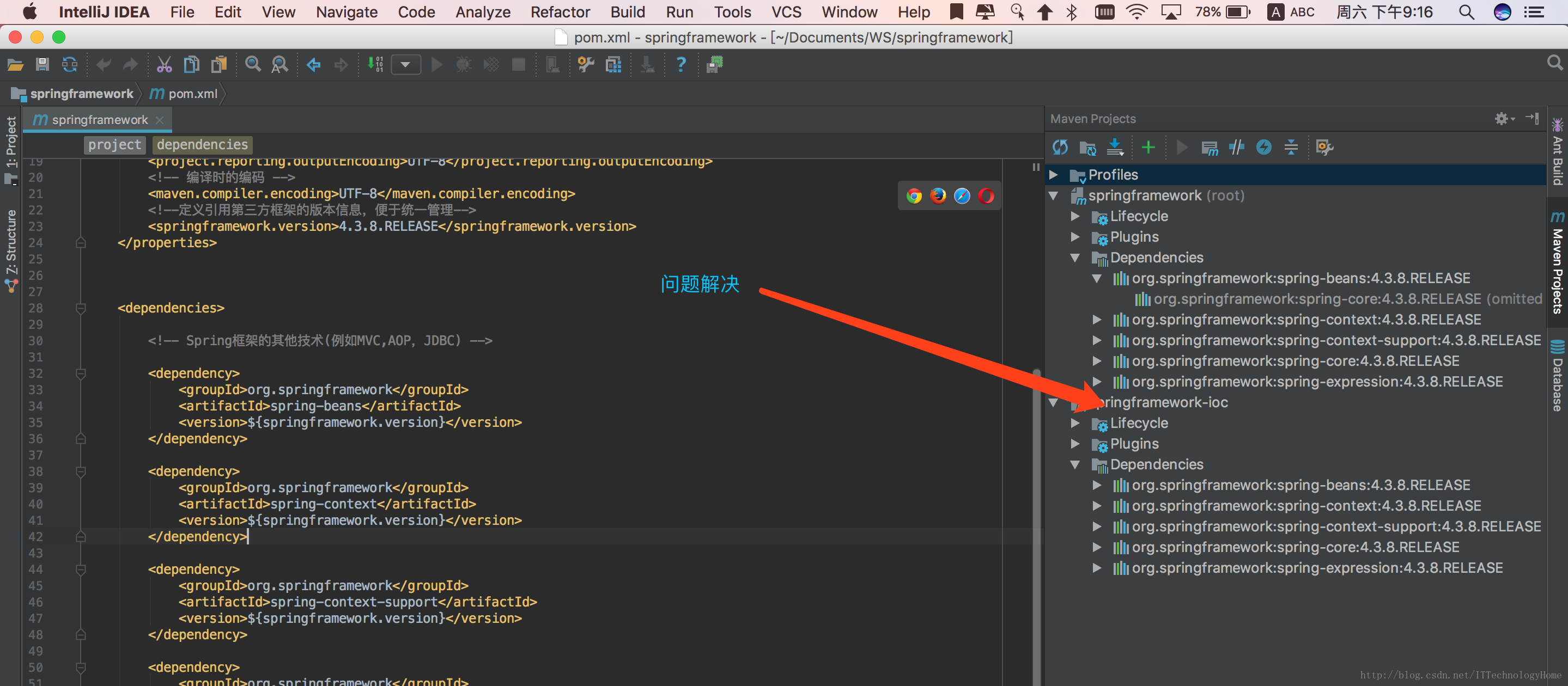The height and width of the screenshot is (686, 1568).
Task: Expand root Lifecycle node
Action: (x=1075, y=217)
